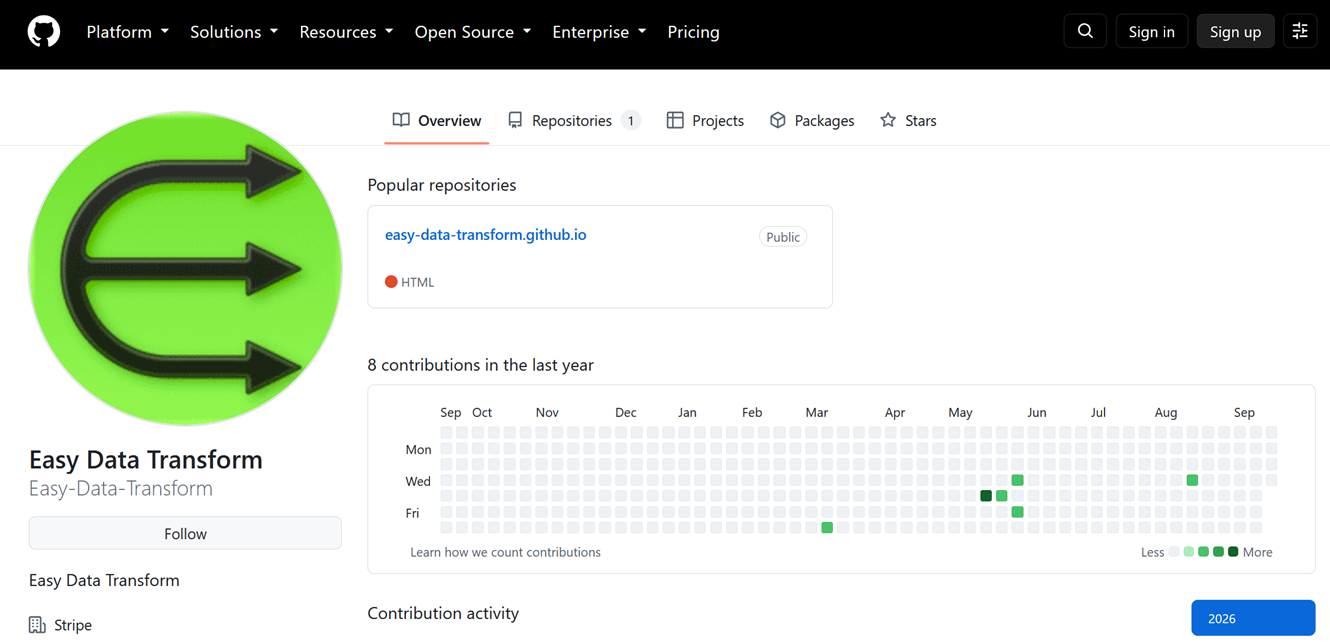The image size is (1330, 643).
Task: Click the green late-May Friday contribution cell
Action: (1017, 512)
